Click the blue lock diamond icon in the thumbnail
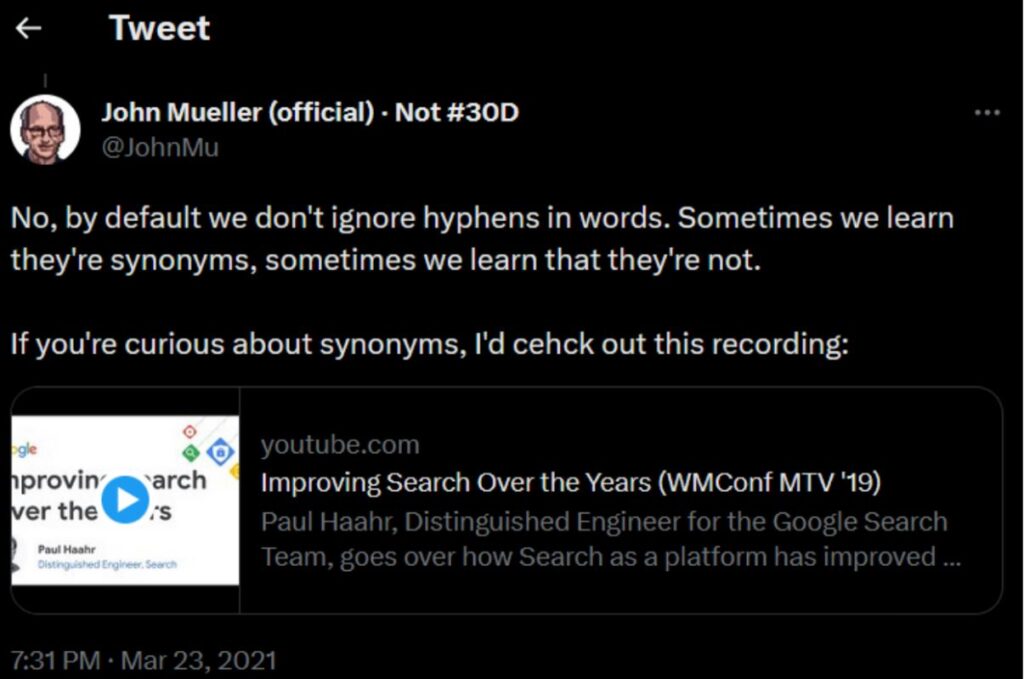The width and height of the screenshot is (1024, 679). coord(220,452)
